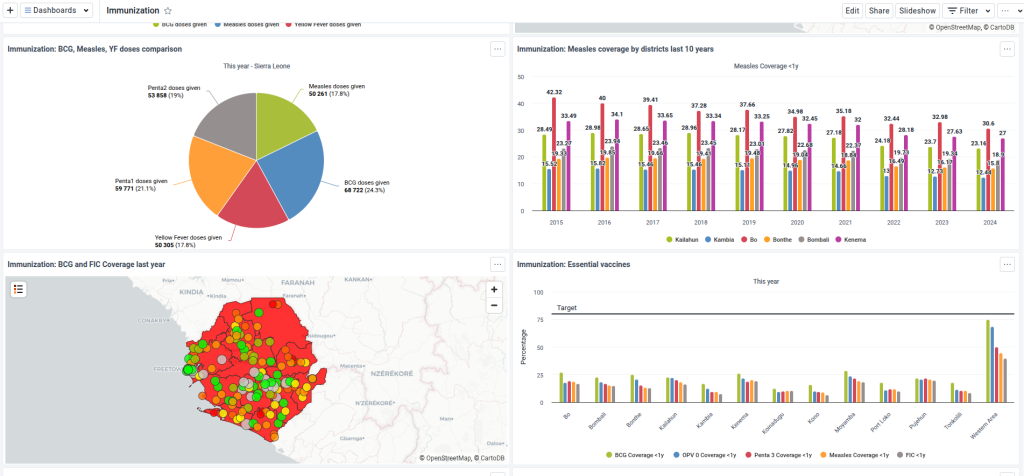Viewport: 1024px width, 476px height.
Task: Open the top bar more options menu
Action: coord(1006,10)
